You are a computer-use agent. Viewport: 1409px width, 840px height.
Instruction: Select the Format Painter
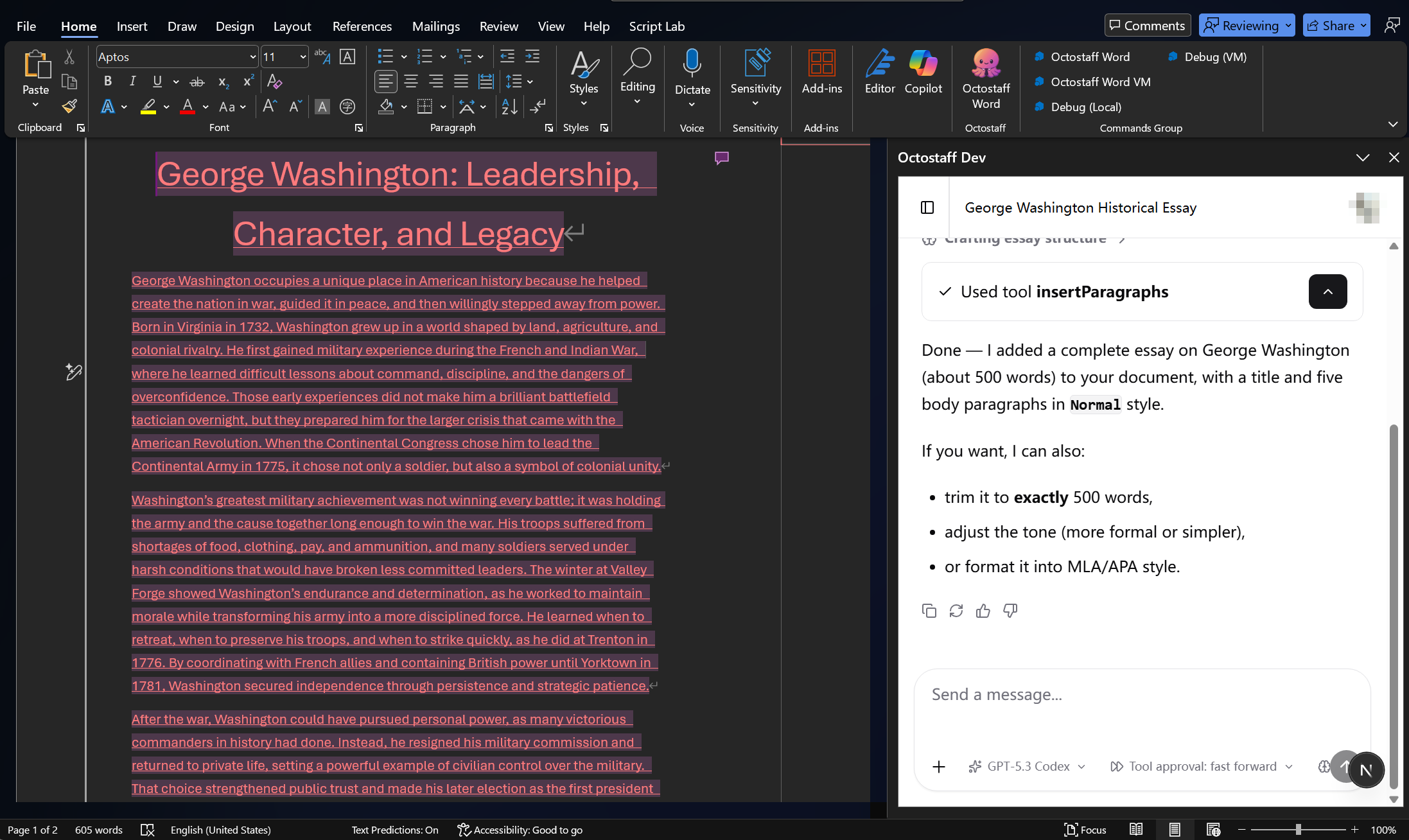point(69,106)
